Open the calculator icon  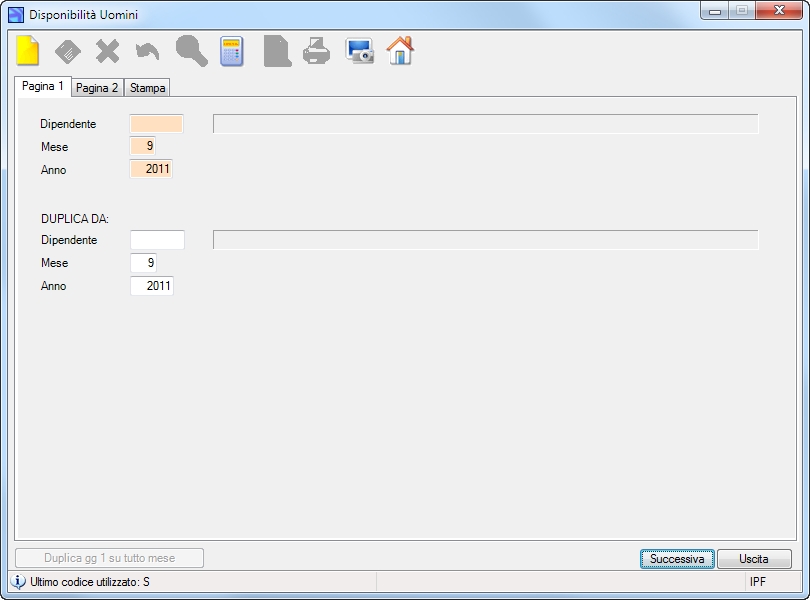(231, 51)
